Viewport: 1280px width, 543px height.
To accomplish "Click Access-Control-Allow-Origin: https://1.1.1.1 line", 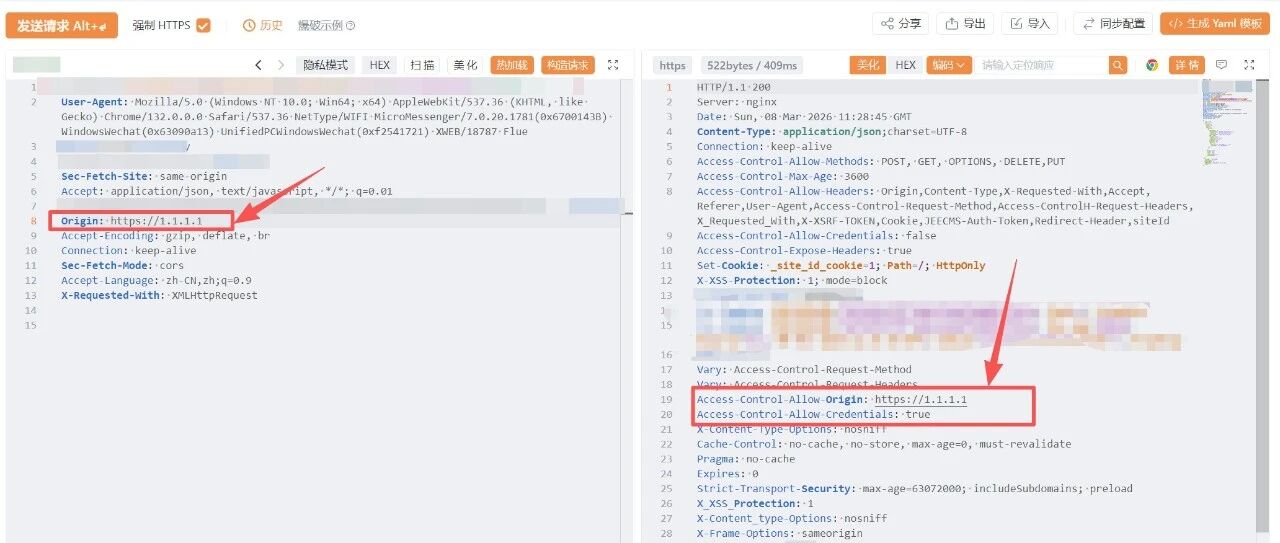I will [x=831, y=400].
